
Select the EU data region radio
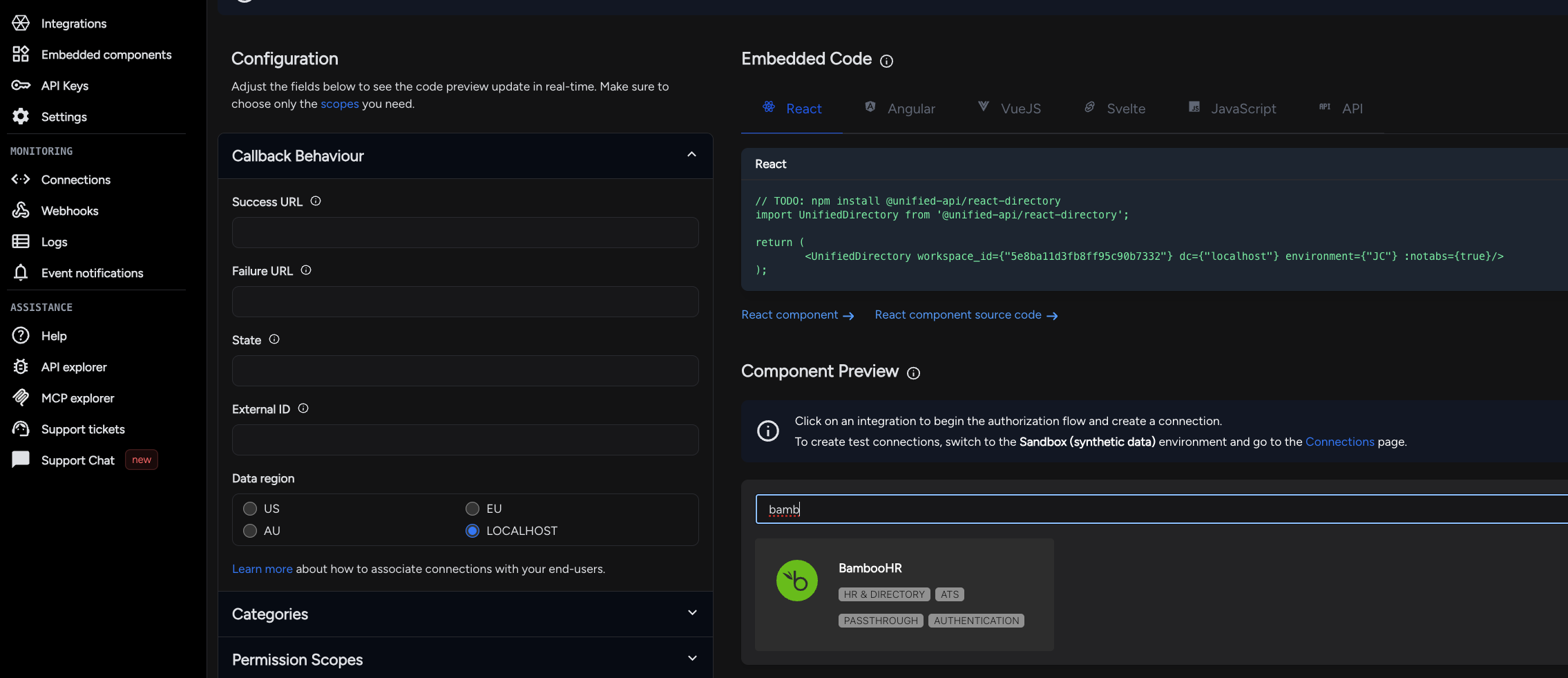pos(472,509)
